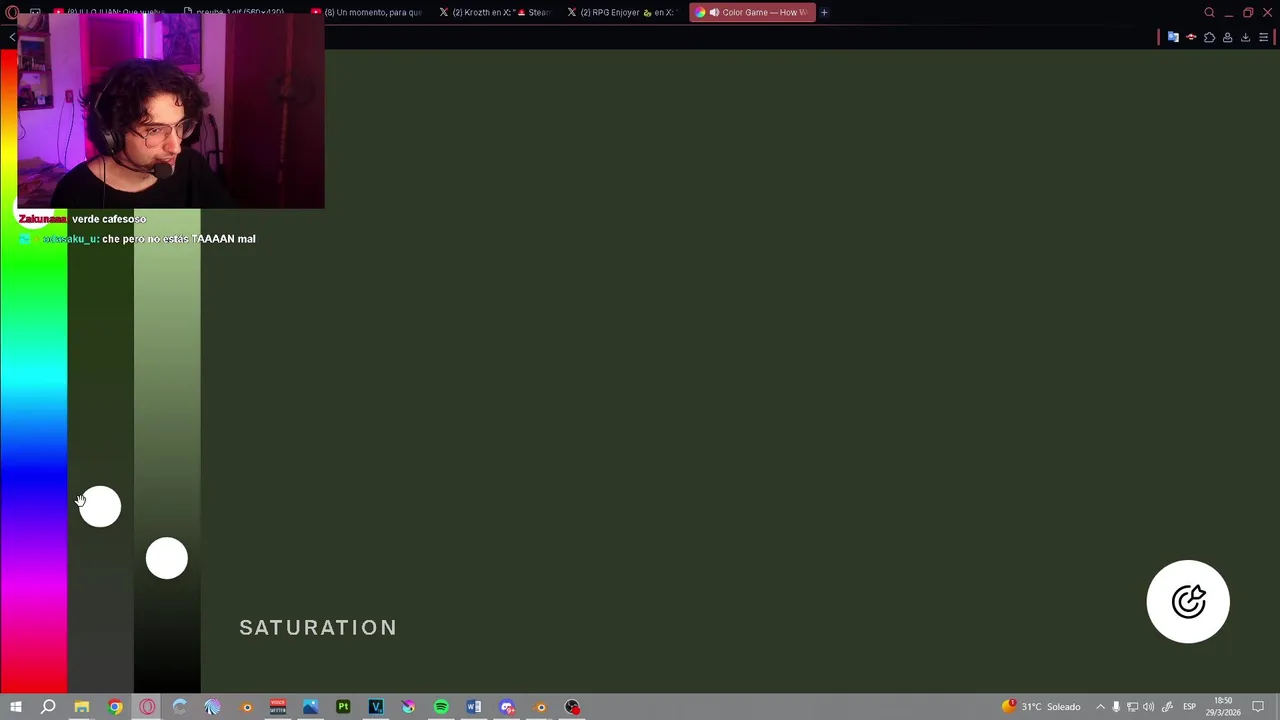Image resolution: width=1280 pixels, height=720 pixels.
Task: Click the chat message 'verde cafesoso'
Action: [x=109, y=219]
